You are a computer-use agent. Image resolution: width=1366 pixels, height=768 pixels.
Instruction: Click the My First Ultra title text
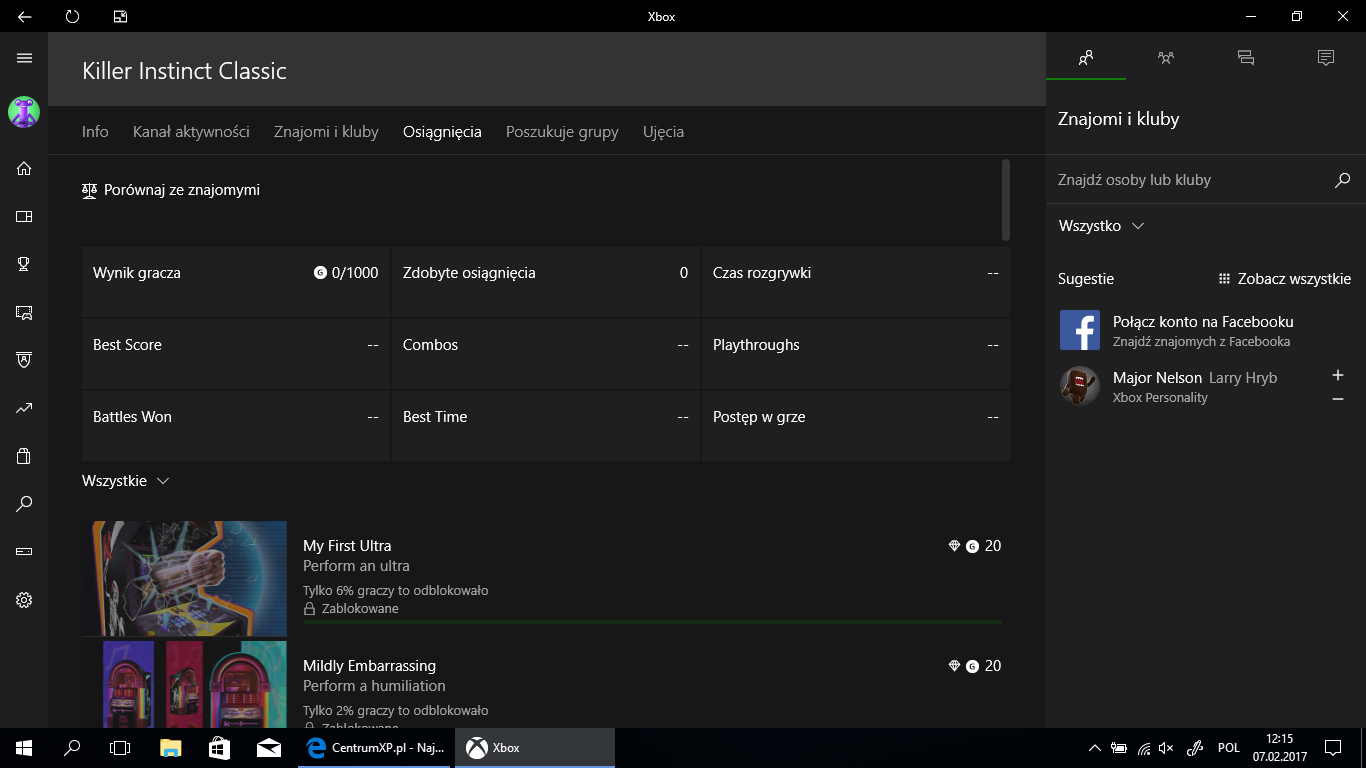pos(347,546)
